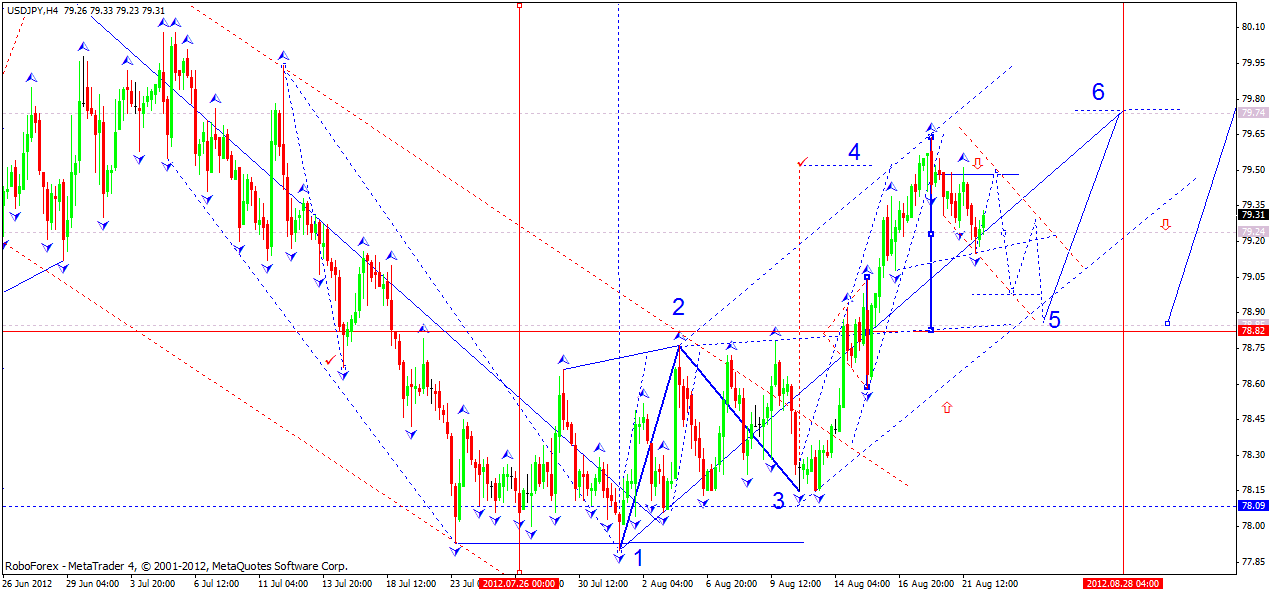Click the red check mark beside label 4
Image resolution: width=1274 pixels, height=591 pixels.
[802, 160]
